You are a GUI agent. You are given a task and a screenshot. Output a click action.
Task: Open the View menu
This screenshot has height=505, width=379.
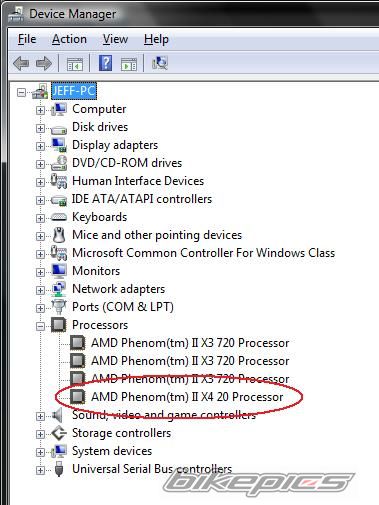click(115, 39)
